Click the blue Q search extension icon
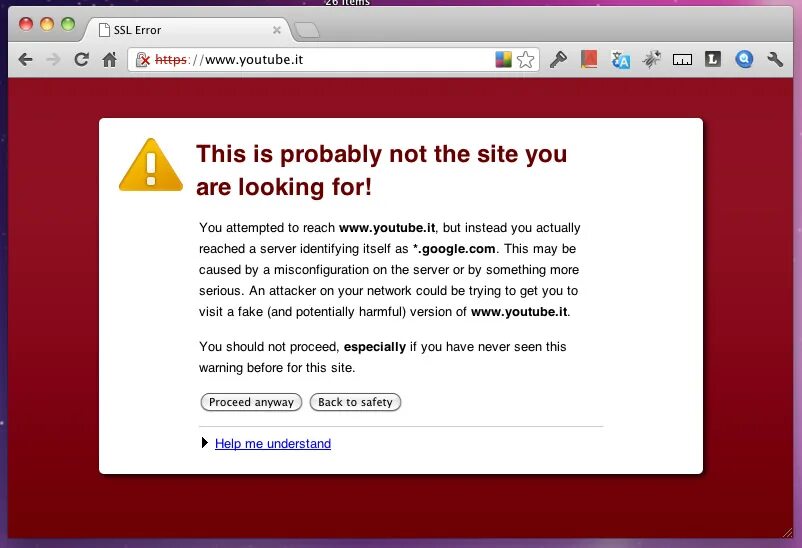802x548 pixels. 744,59
